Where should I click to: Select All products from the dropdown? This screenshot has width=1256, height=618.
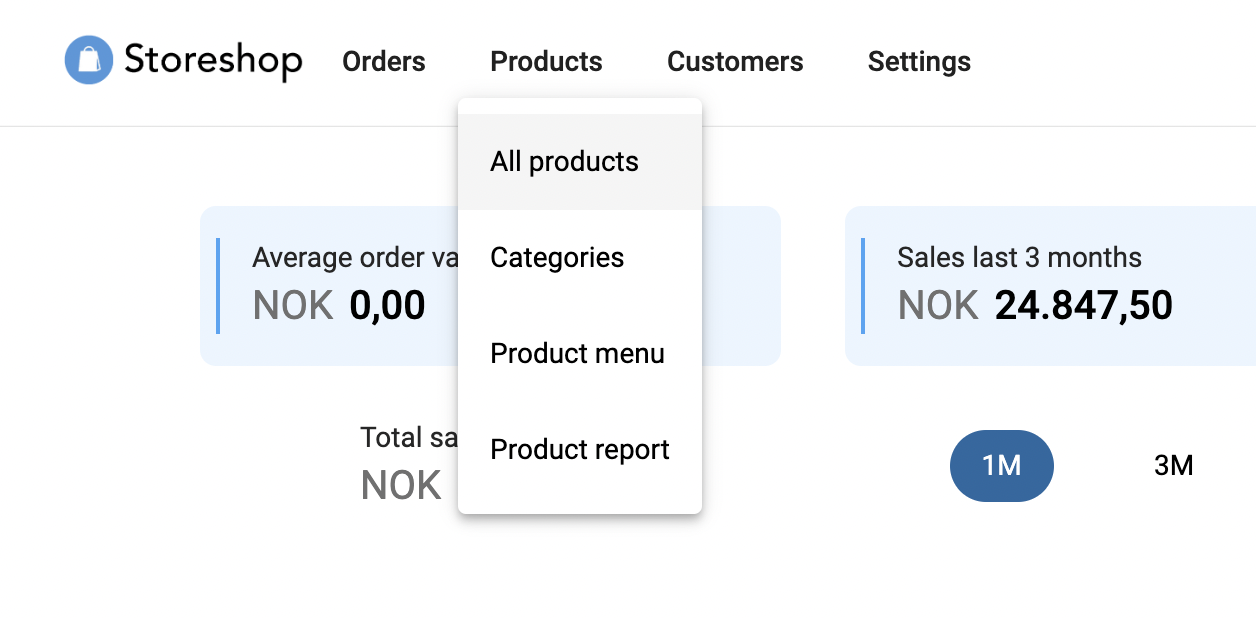point(564,162)
